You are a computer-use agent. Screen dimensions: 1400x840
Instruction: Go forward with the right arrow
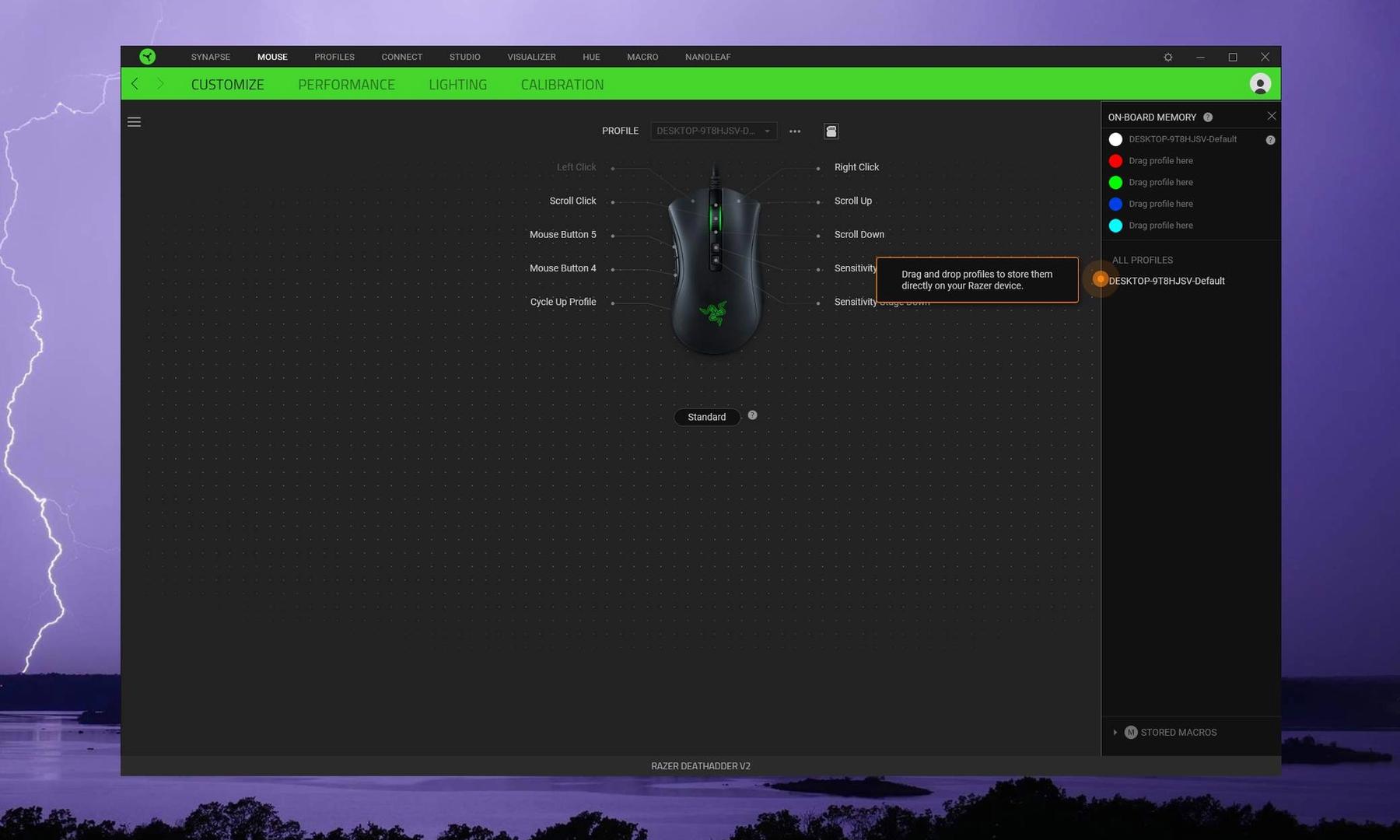[160, 83]
